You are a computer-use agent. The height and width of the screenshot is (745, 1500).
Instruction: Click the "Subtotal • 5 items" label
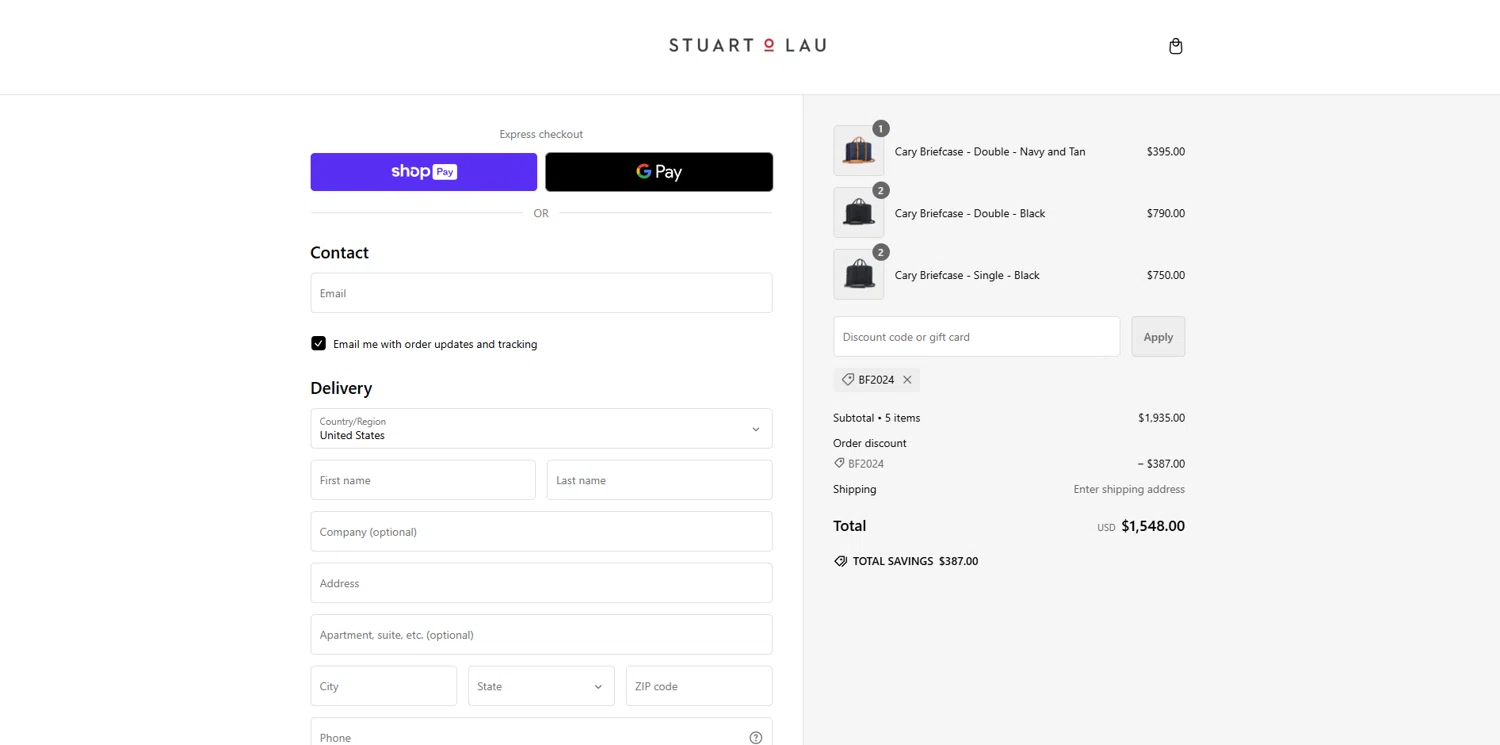[876, 418]
